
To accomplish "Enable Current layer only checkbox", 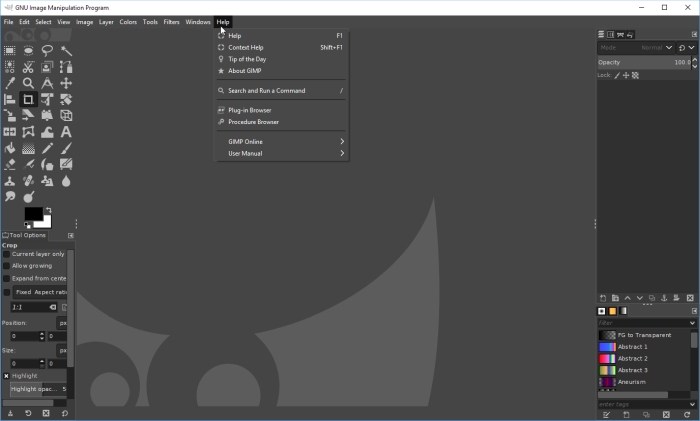I will [x=6, y=254].
